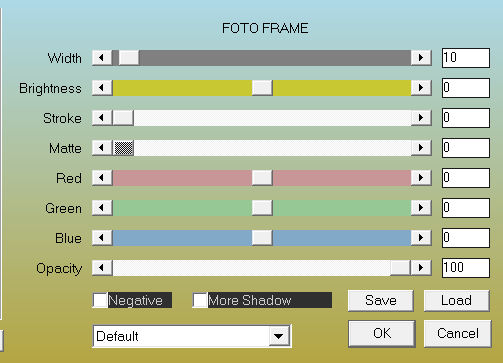Screen dimensions: 503x363
Task: Click the Opacity value field showing 100
Action: point(466,268)
